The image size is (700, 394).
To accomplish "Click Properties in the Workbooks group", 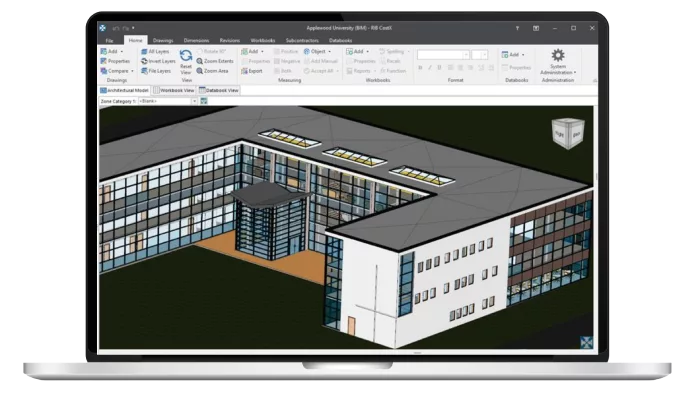I will 361,61.
